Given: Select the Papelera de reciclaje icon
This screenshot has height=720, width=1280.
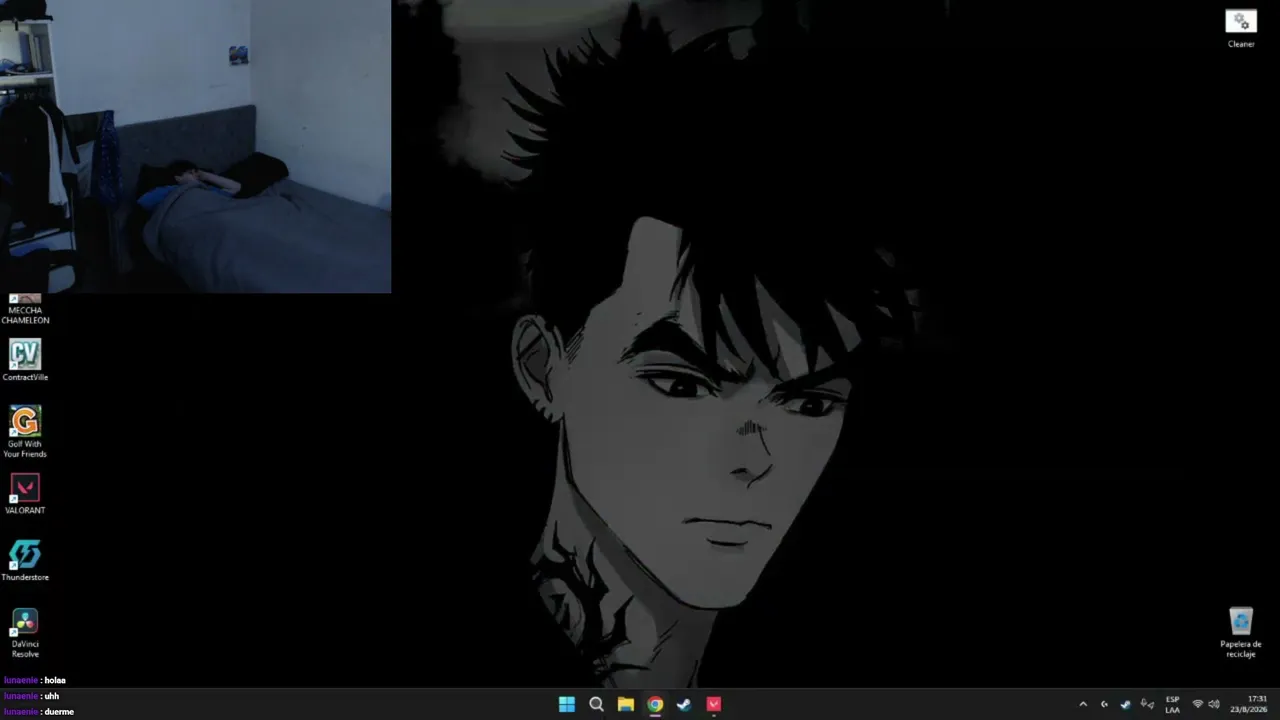Looking at the screenshot, I should (x=1241, y=632).
